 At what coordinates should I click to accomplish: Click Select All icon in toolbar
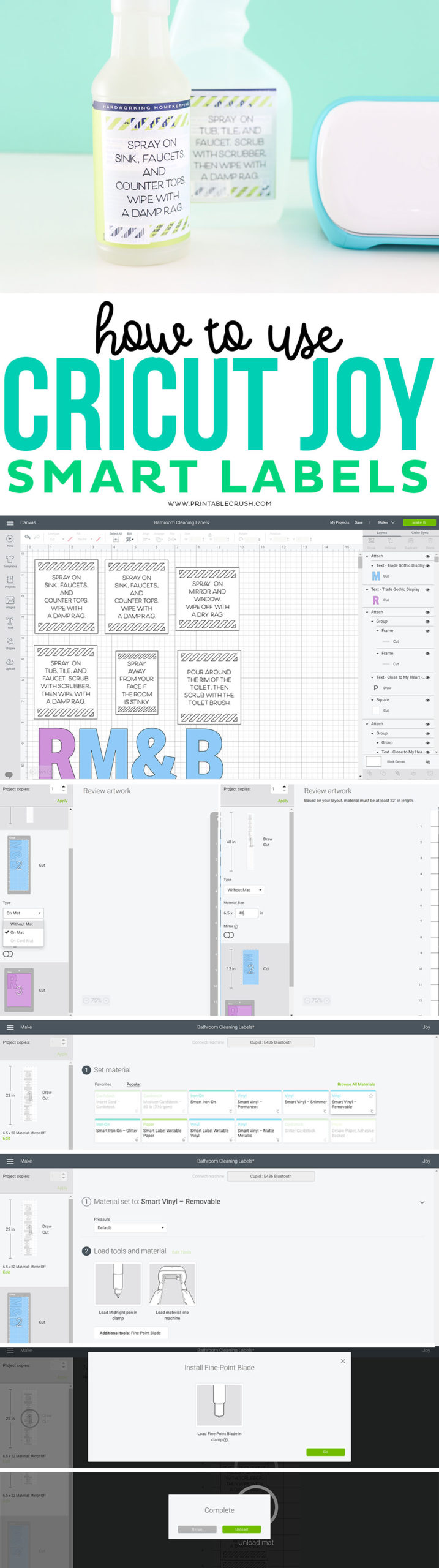116,539
